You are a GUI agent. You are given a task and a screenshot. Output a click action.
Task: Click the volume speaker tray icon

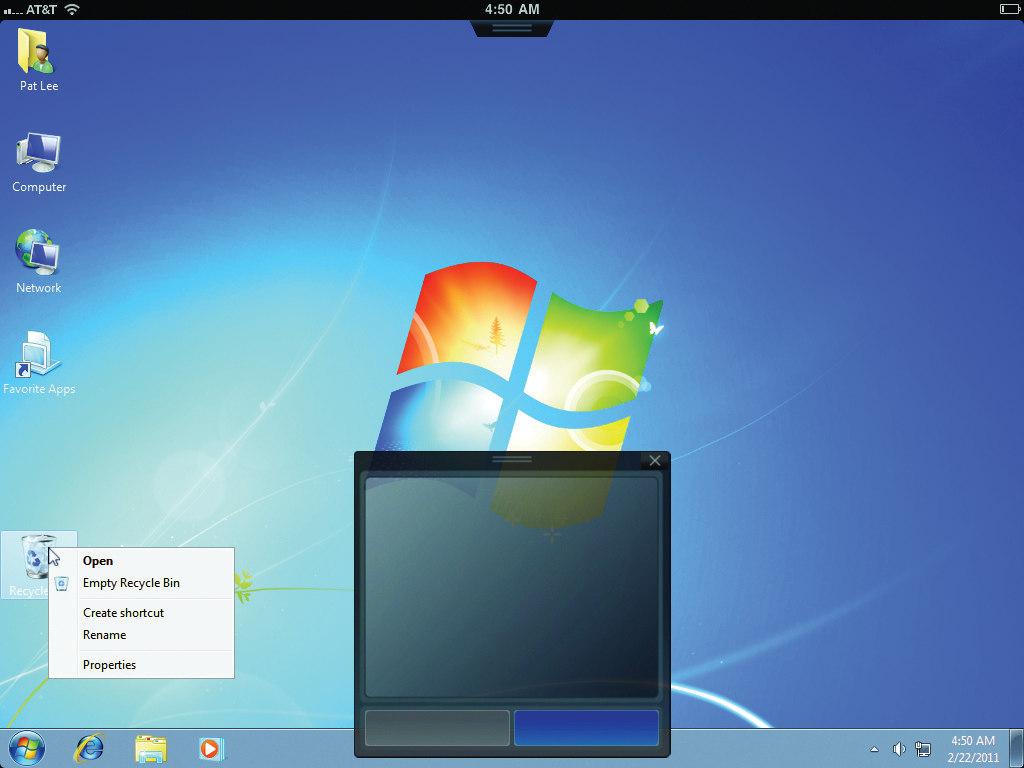[899, 749]
